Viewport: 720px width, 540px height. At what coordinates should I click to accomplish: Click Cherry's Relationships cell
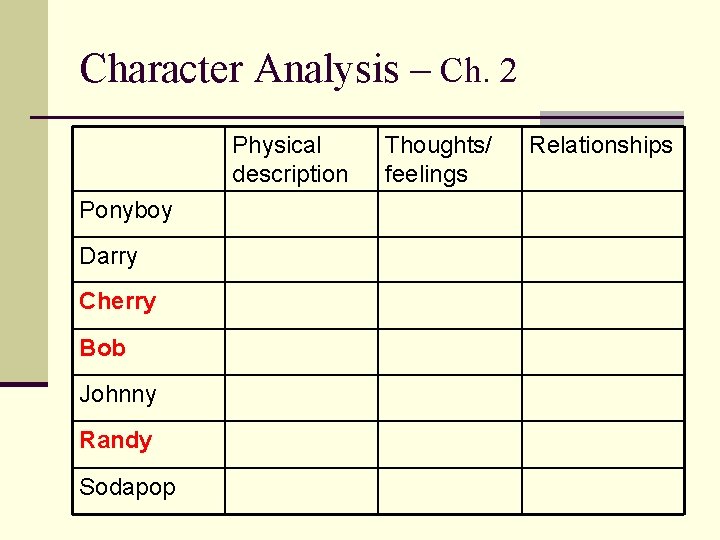tap(603, 305)
